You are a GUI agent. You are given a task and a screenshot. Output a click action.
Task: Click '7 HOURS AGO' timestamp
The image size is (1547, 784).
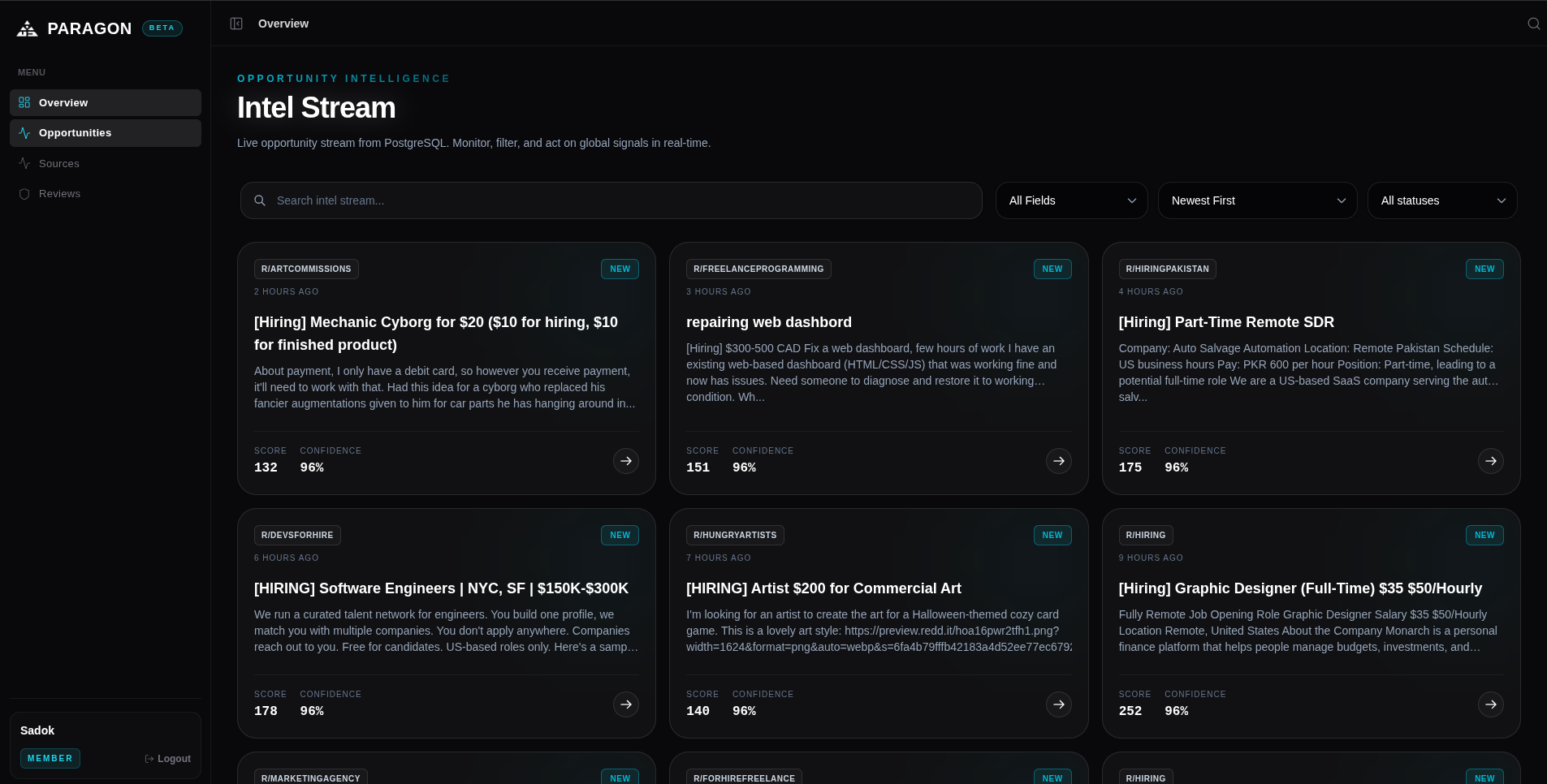(719, 558)
